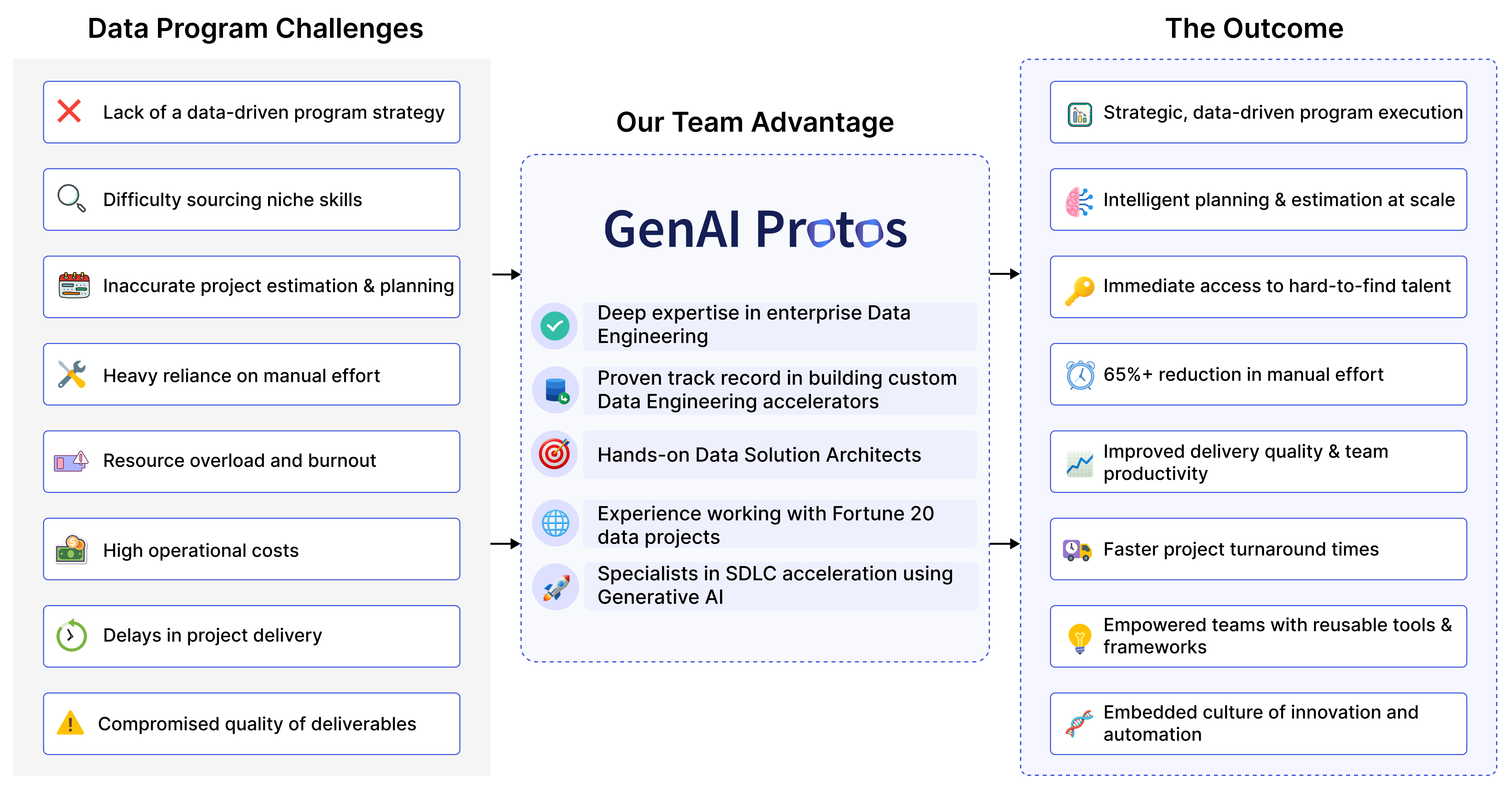
Task: Click the light bulb icon
Action: pos(1079,638)
